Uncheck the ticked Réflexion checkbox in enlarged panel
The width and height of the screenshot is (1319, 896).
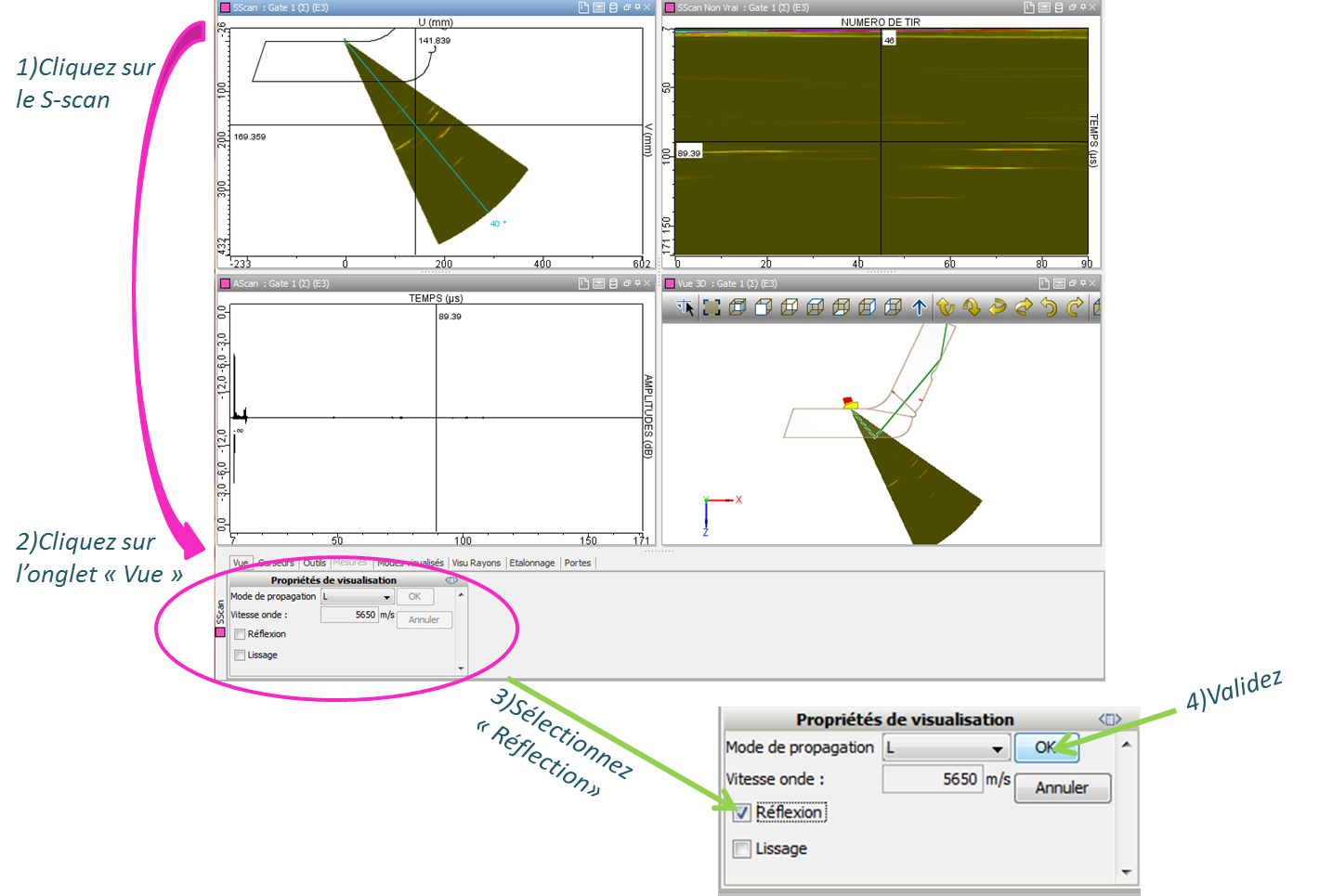741,813
